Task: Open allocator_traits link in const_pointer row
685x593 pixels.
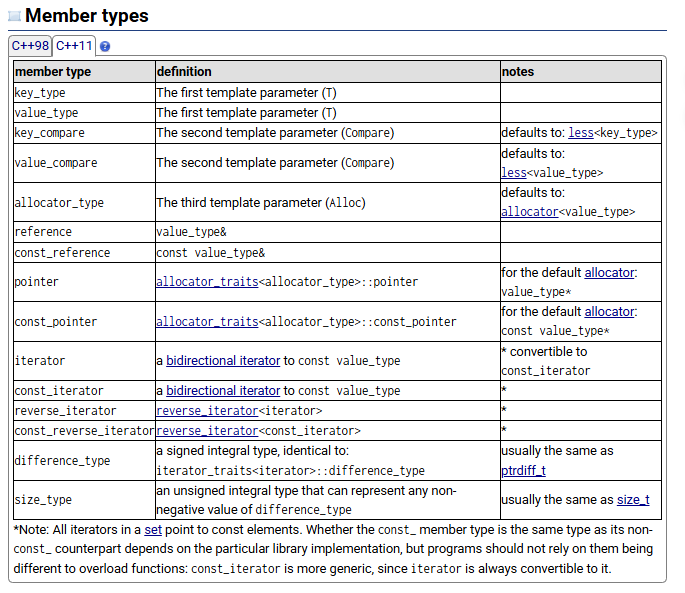Action: (x=208, y=322)
